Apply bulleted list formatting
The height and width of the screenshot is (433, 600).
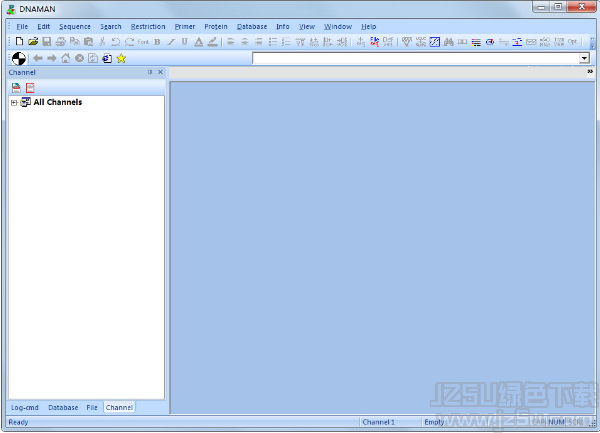click(x=272, y=42)
